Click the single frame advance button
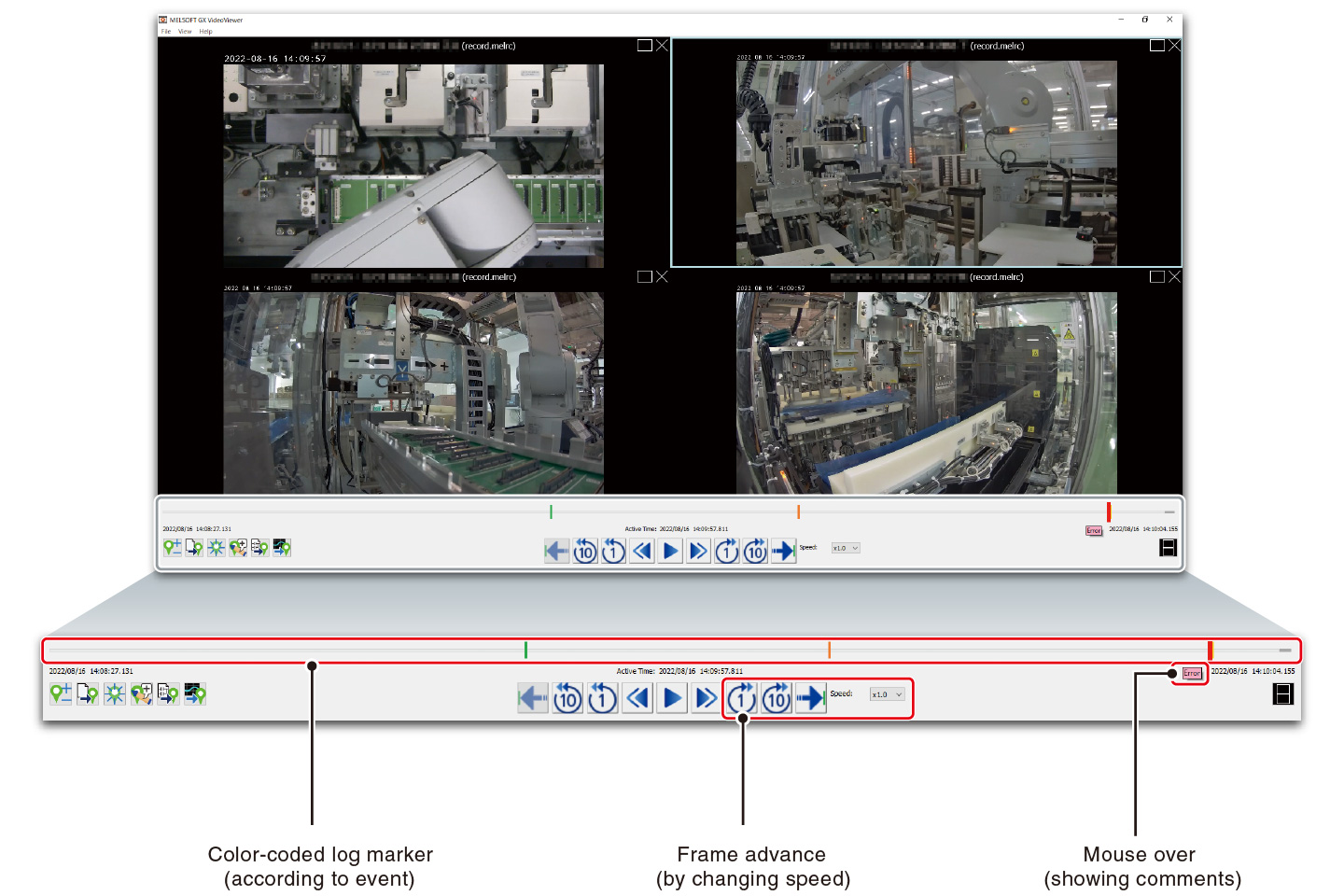This screenshot has width=1344, height=896. tap(741, 697)
